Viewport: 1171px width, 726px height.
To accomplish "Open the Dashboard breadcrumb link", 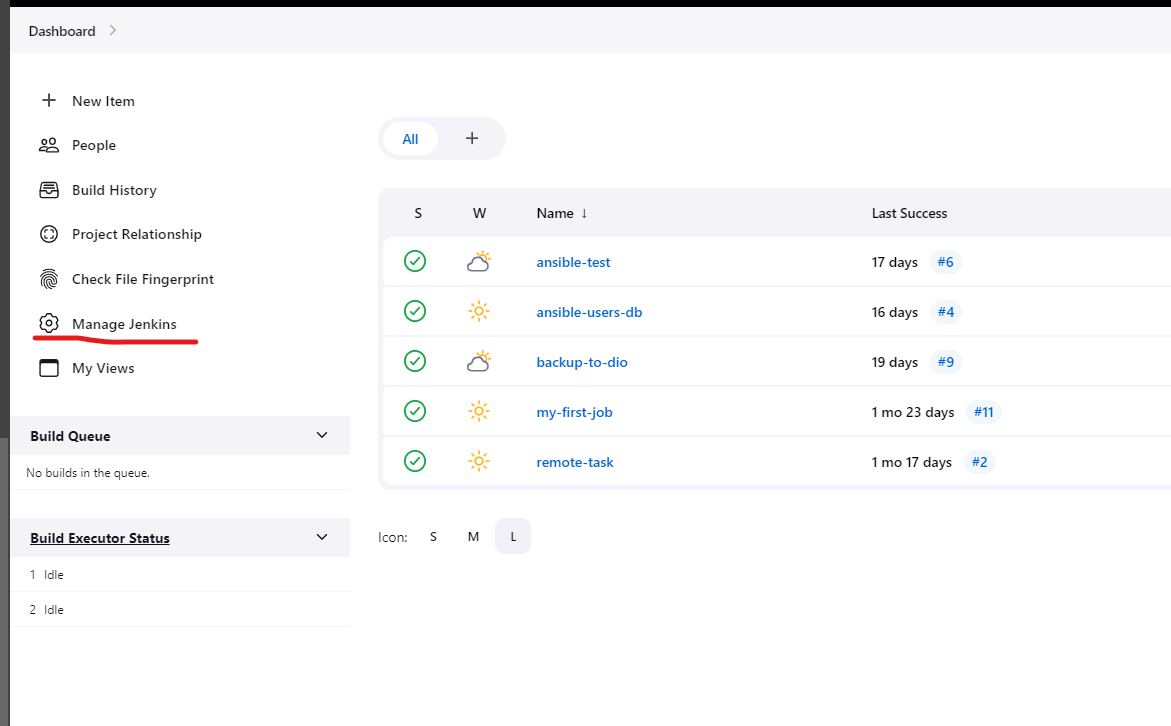I will coord(62,31).
